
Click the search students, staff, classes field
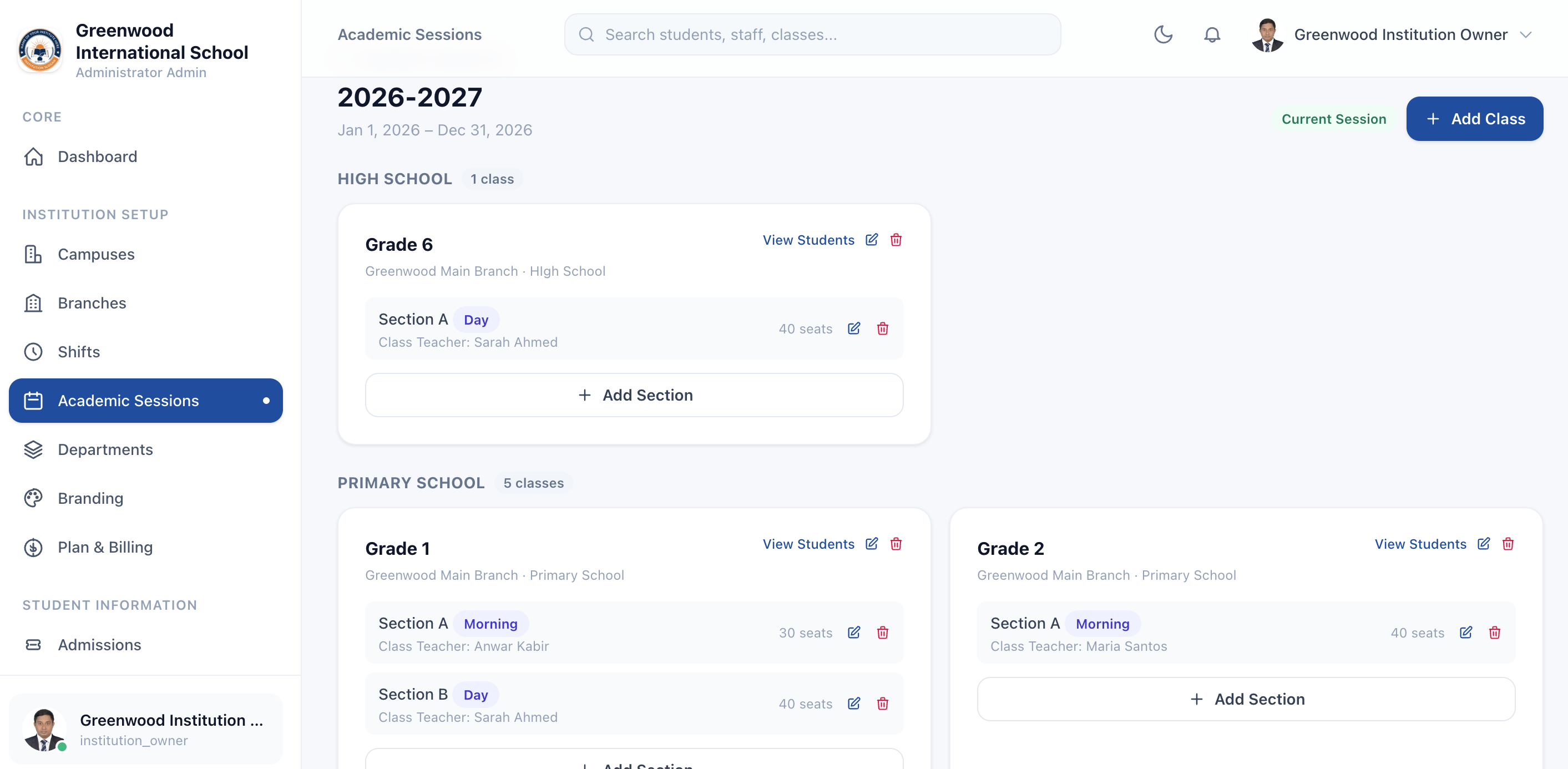pos(812,35)
